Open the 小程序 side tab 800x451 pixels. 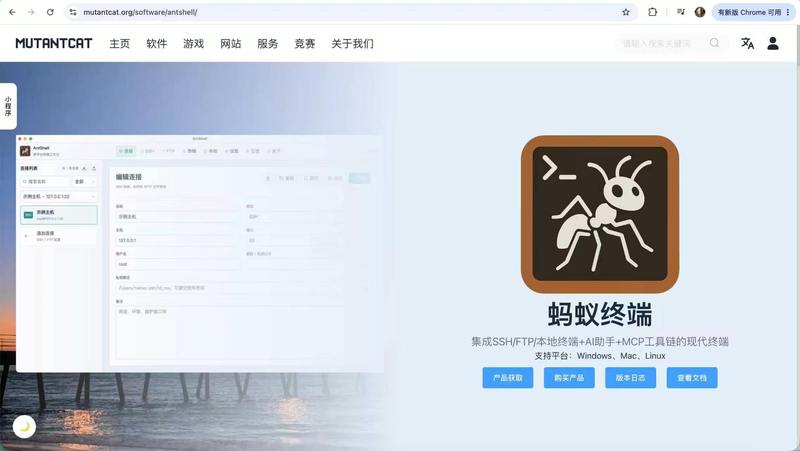tap(8, 106)
